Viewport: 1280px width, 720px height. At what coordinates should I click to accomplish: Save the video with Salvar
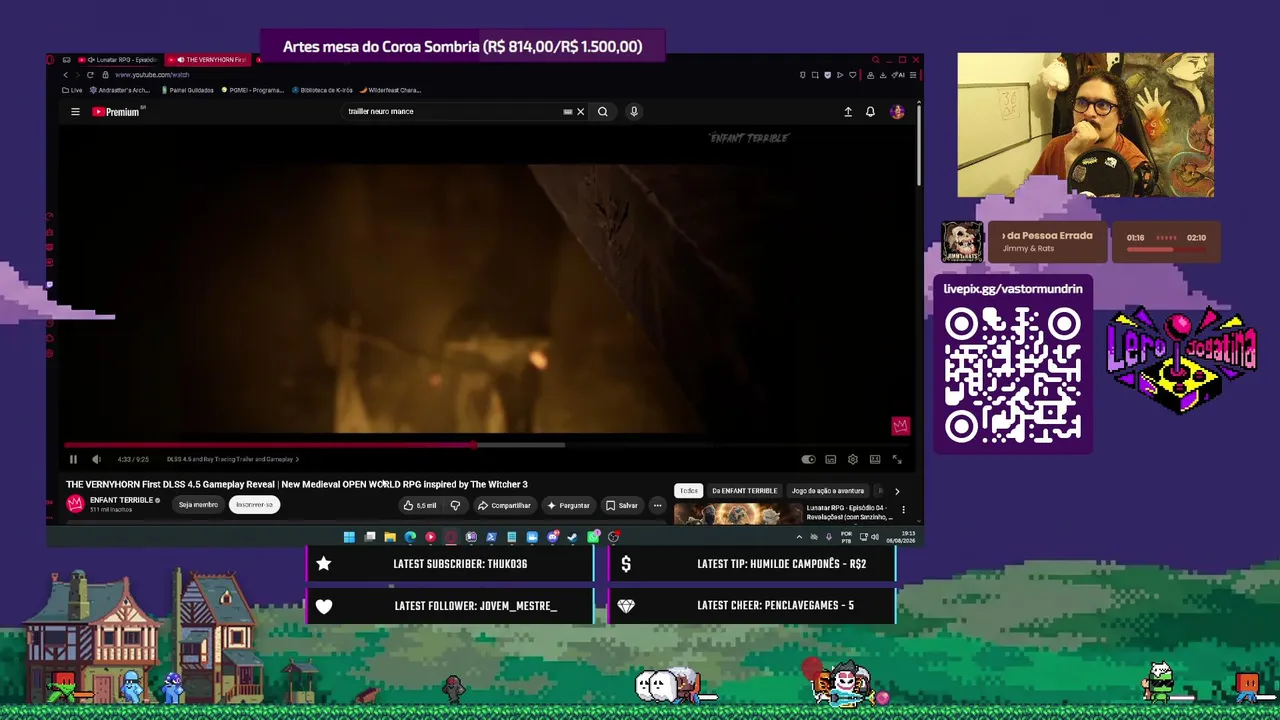621,505
